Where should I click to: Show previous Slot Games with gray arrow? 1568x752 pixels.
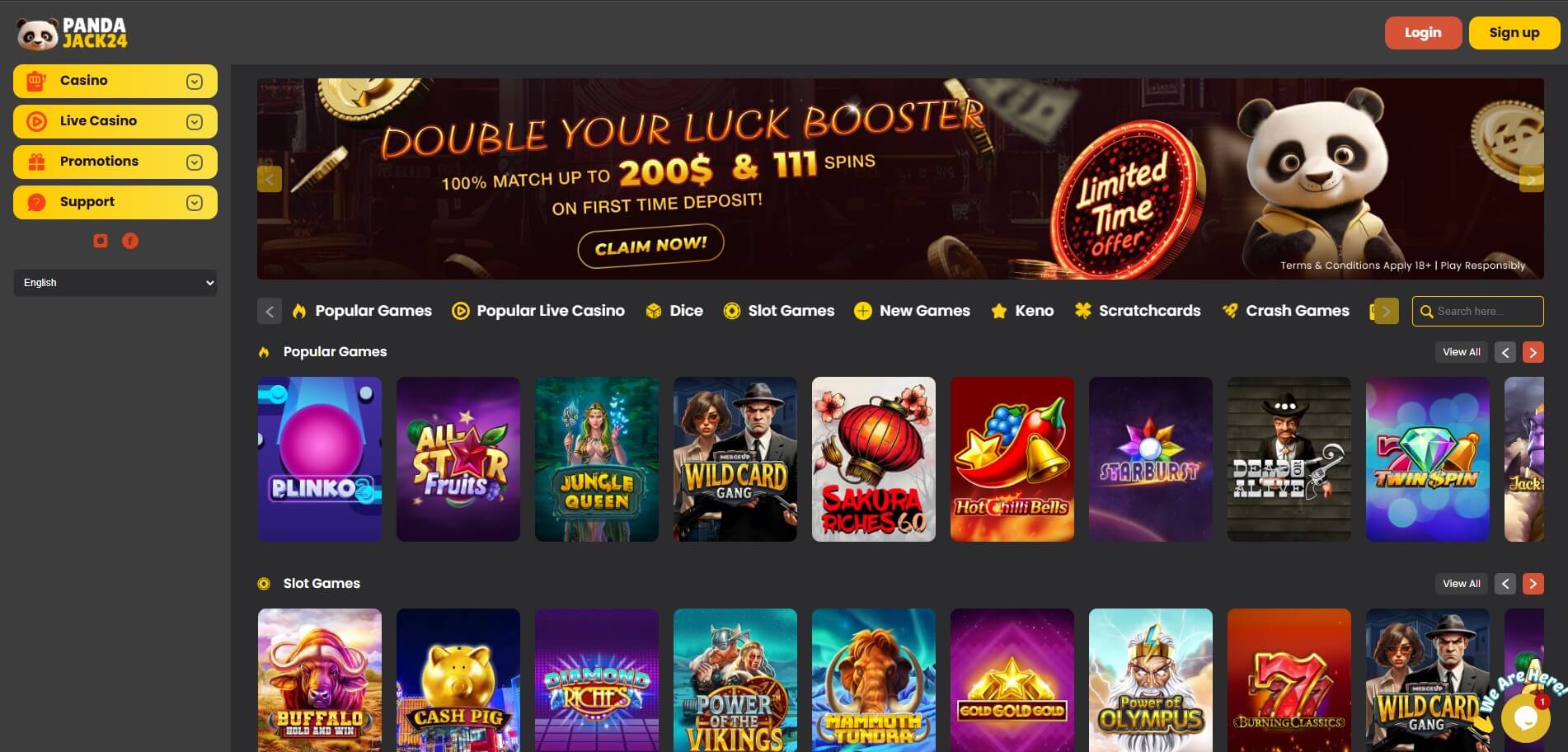pyautogui.click(x=1505, y=584)
